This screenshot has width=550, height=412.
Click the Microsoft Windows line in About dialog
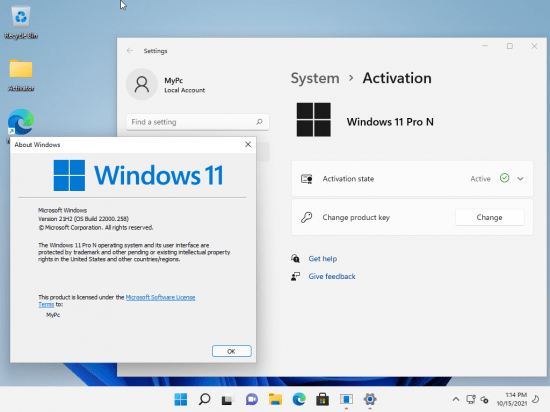(62, 210)
